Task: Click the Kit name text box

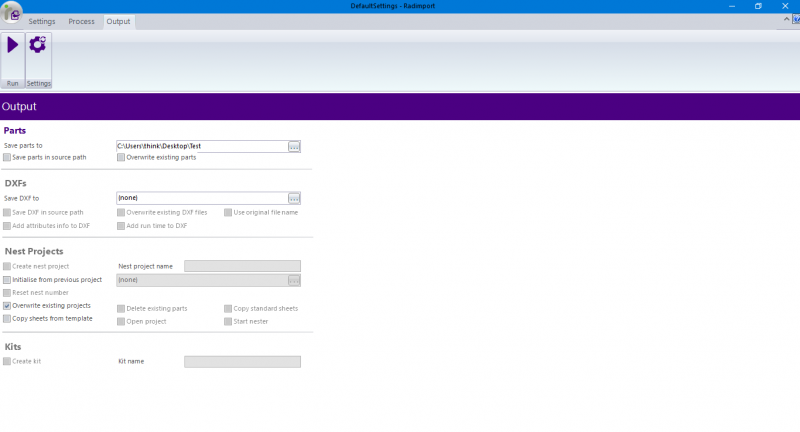Action: tap(242, 361)
